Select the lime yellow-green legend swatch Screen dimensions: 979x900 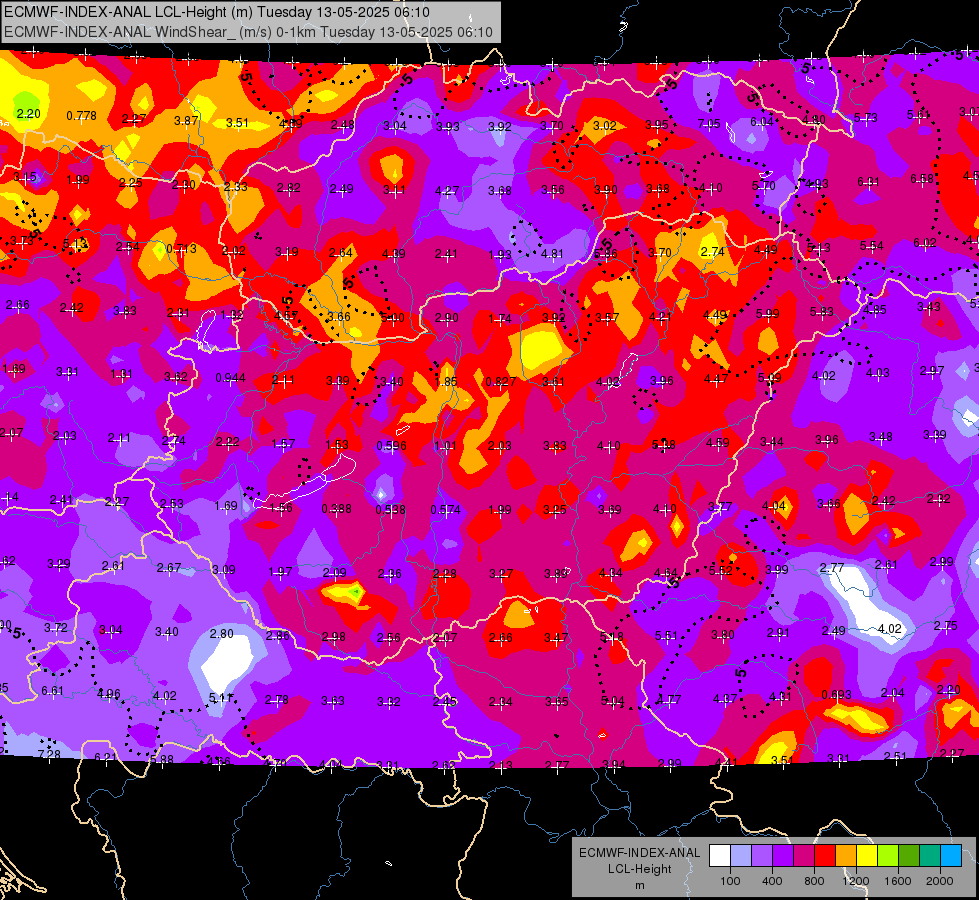888,856
